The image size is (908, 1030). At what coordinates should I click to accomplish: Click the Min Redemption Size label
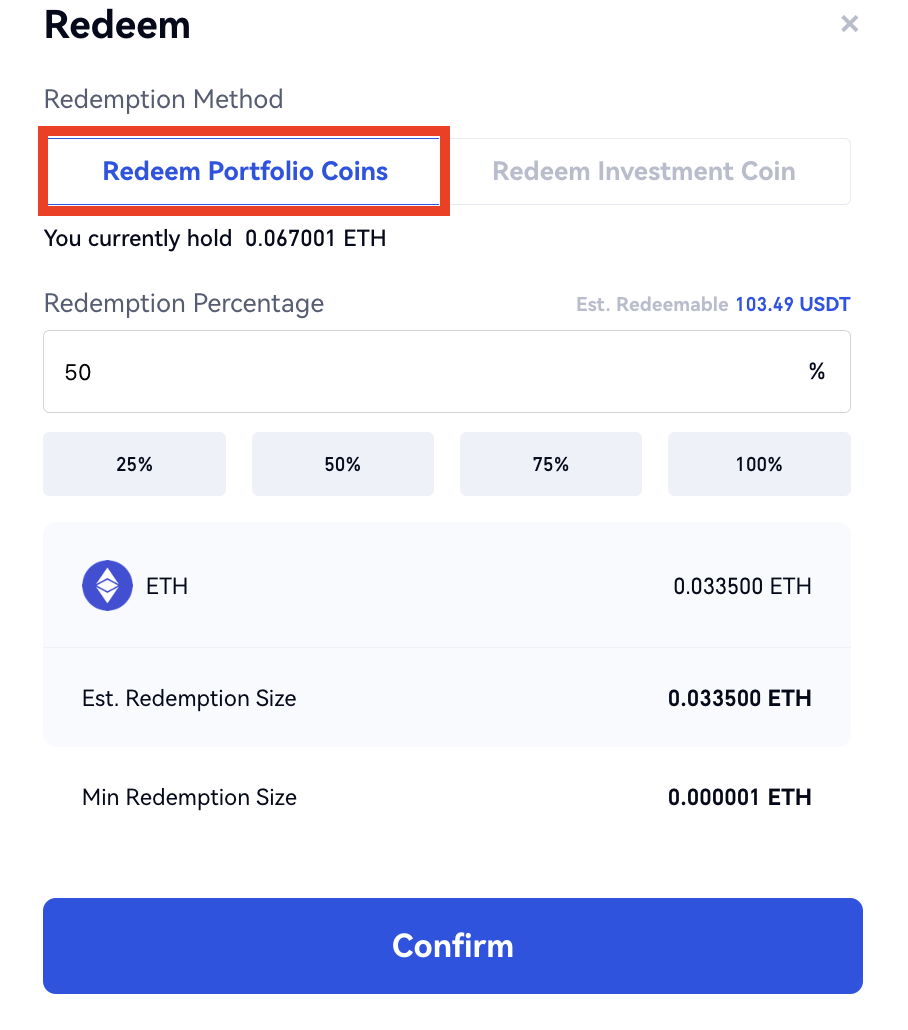[189, 797]
